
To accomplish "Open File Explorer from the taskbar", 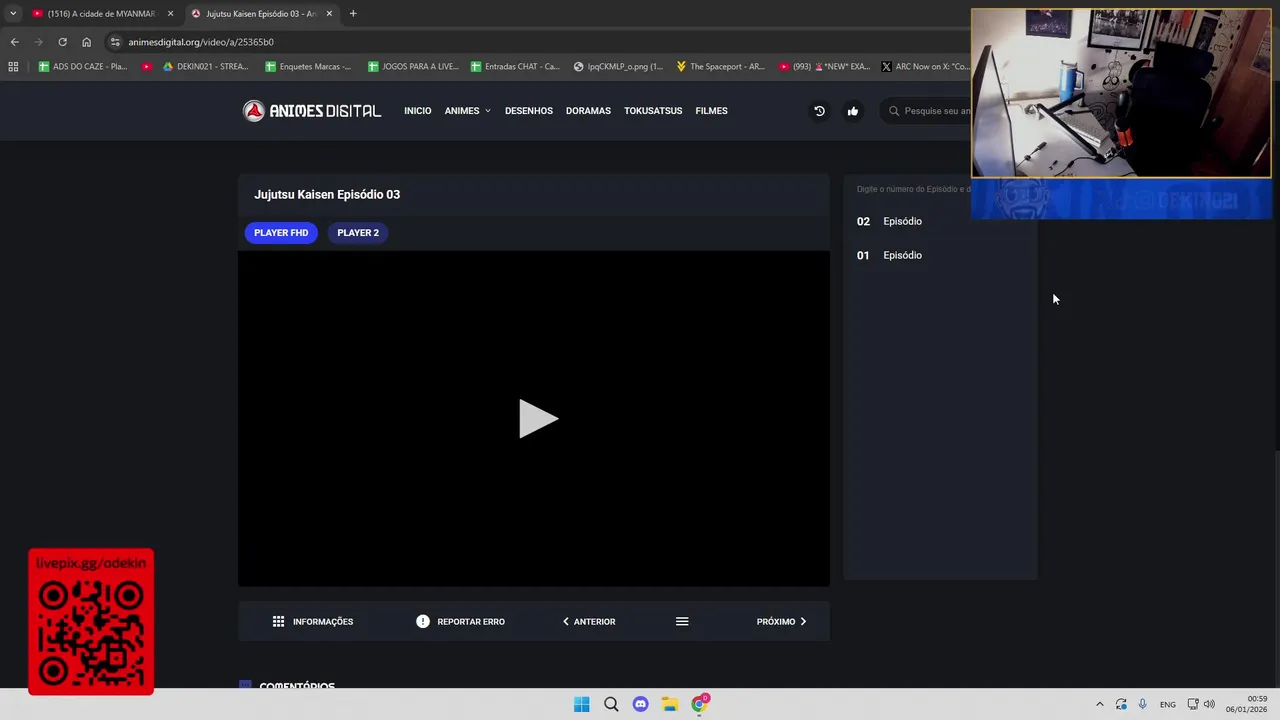I will (x=669, y=704).
